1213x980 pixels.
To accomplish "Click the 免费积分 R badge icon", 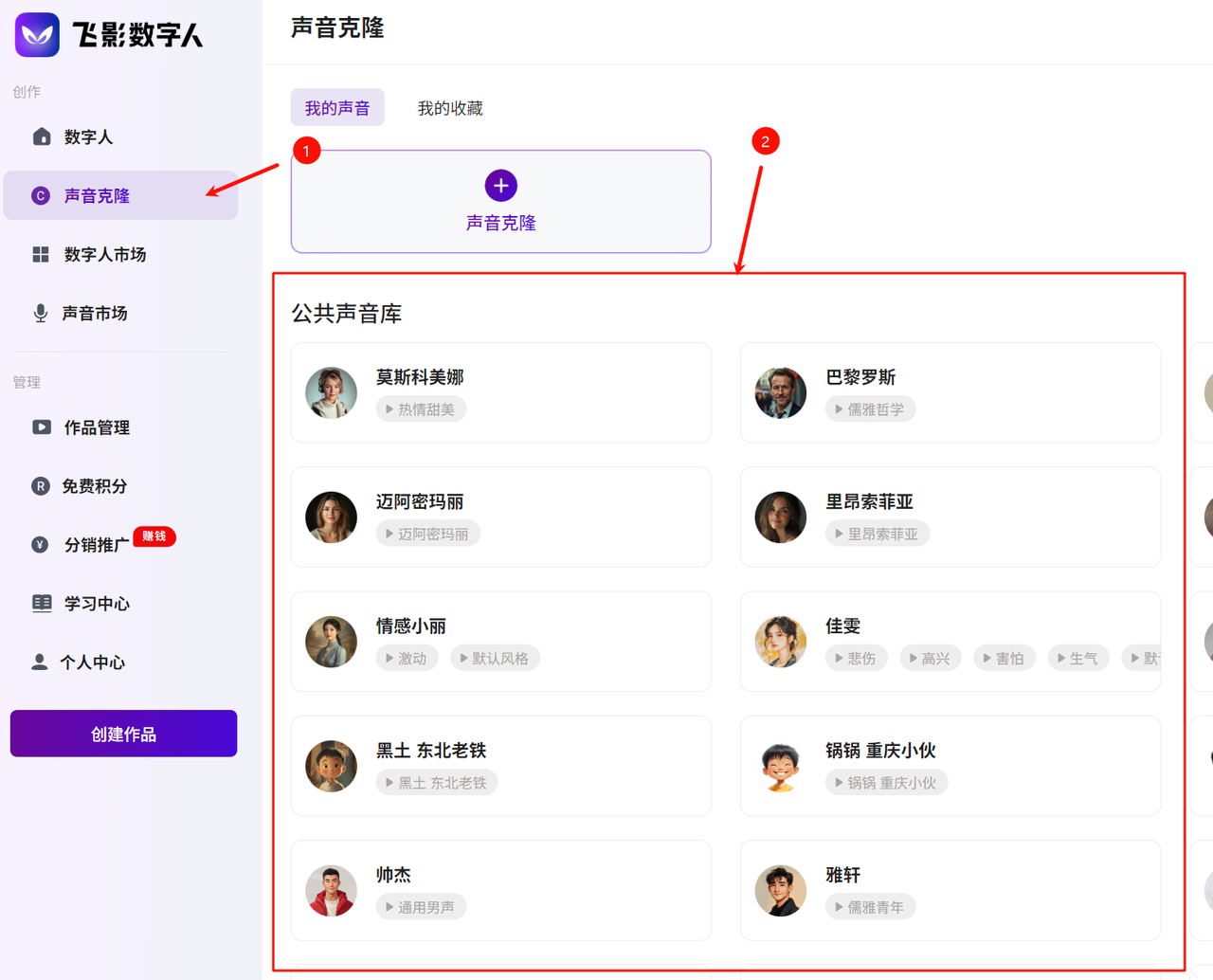I will tap(41, 486).
